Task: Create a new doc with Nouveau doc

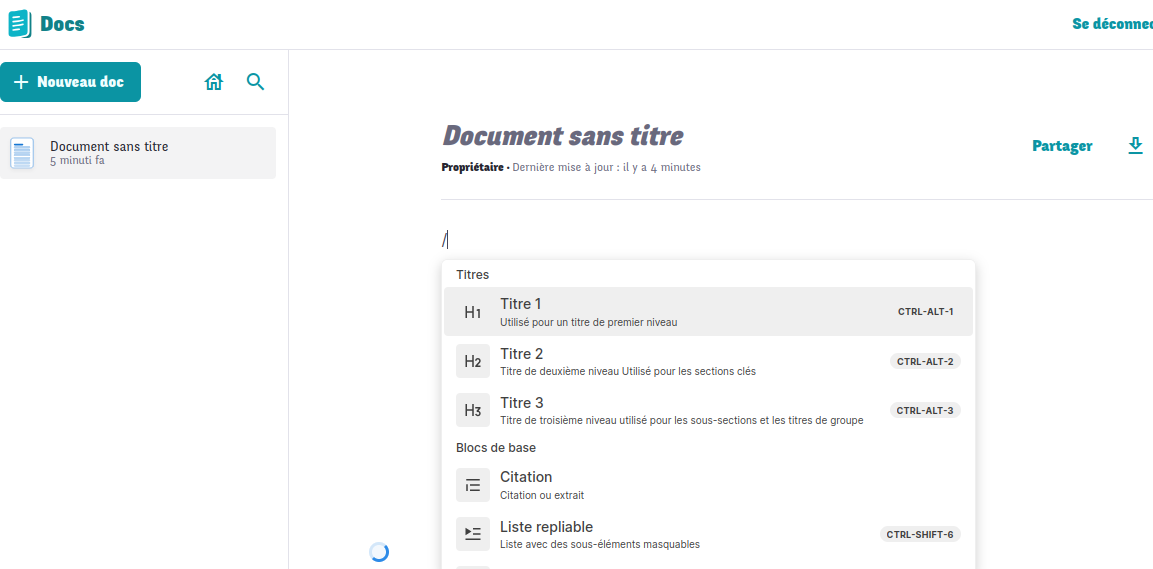Action: coord(70,82)
